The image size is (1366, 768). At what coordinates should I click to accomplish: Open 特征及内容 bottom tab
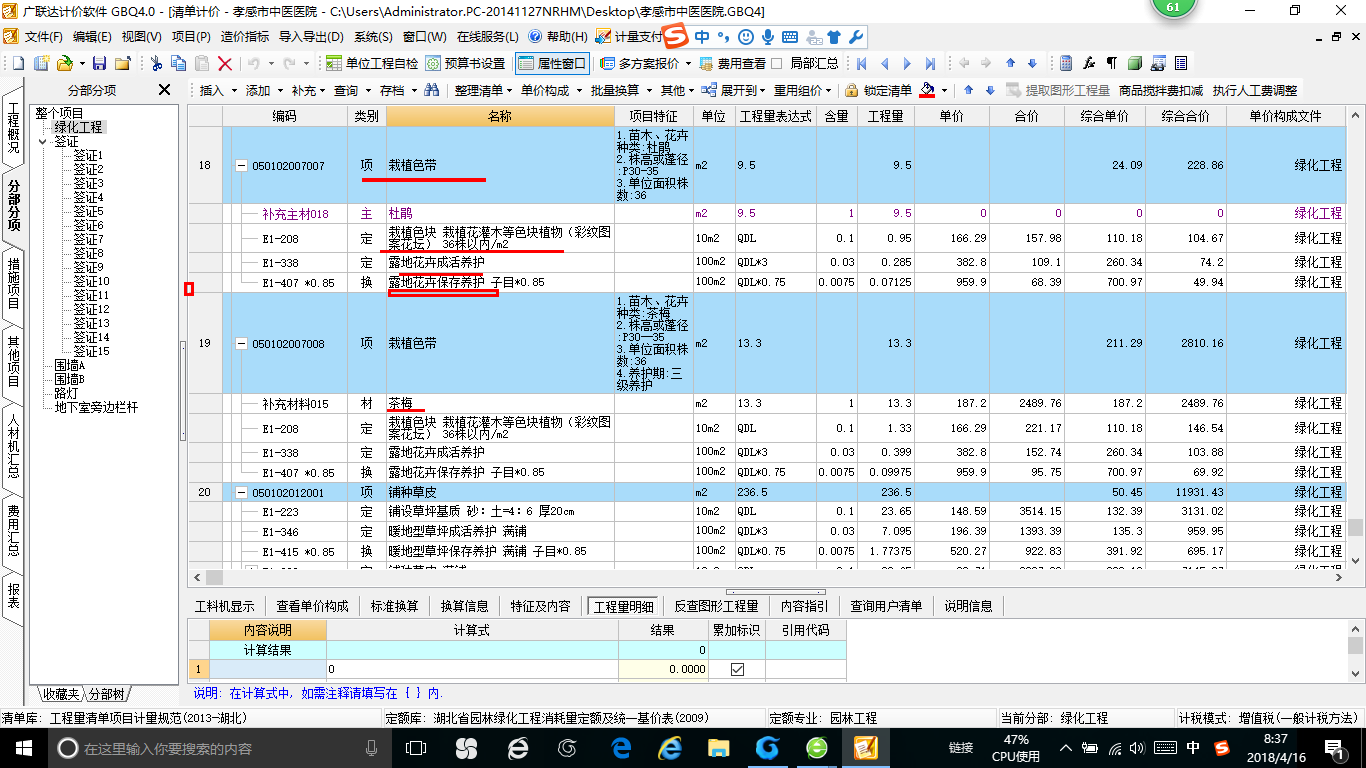click(x=540, y=606)
